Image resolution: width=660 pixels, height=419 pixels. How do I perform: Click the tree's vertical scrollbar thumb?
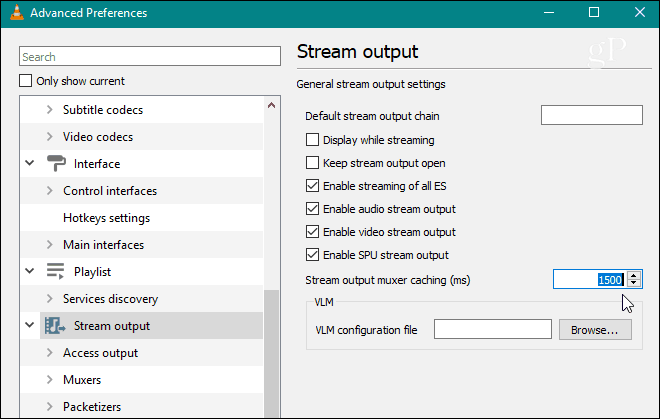271,353
